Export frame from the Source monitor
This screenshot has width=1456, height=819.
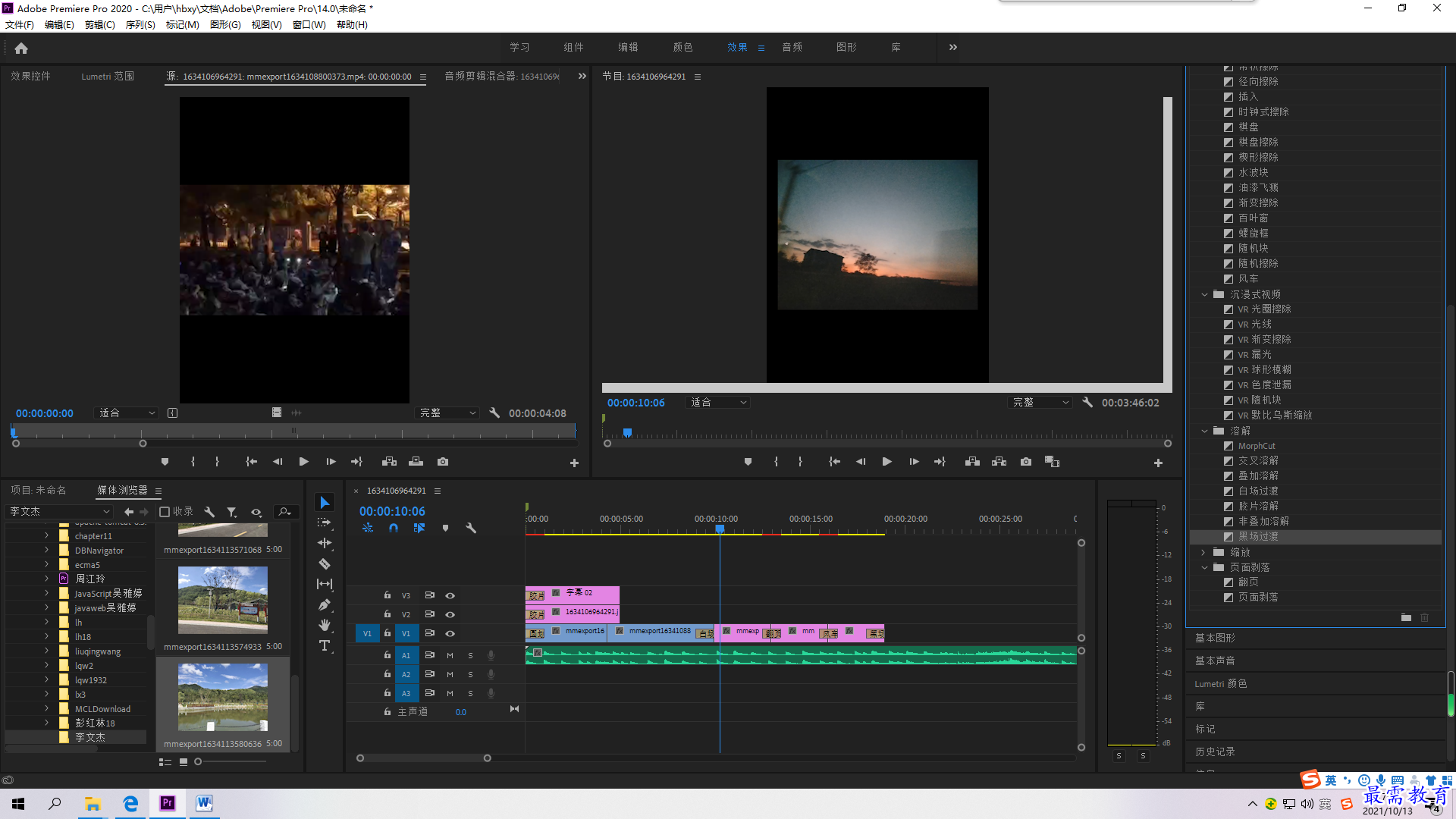click(x=443, y=461)
